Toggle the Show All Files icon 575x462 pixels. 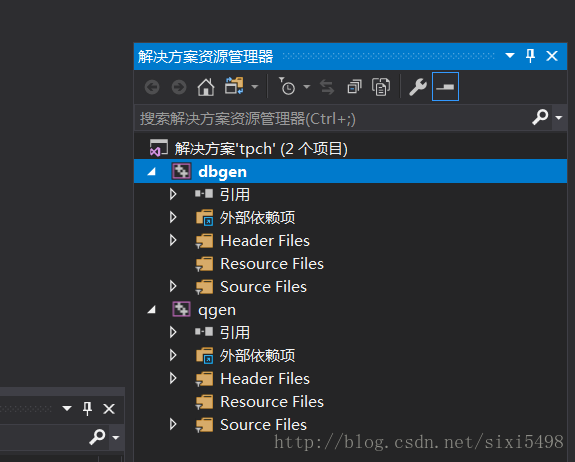tap(381, 87)
